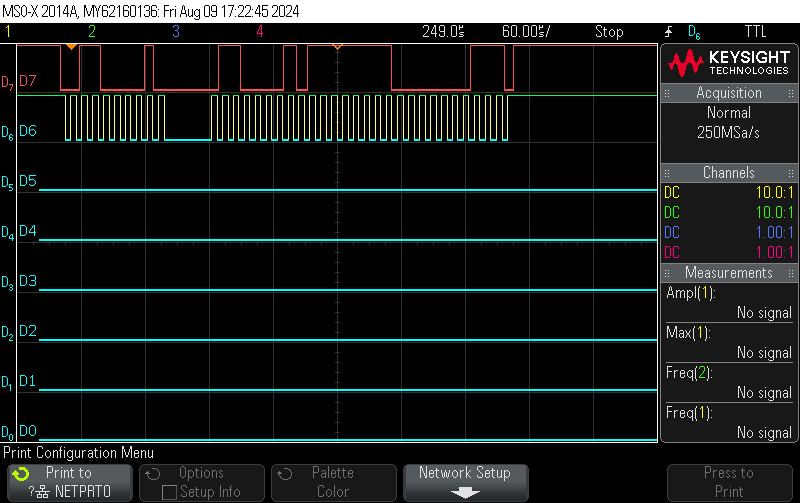Click the yellow DC 10.0:1 channel row
This screenshot has height=503, width=800.
[729, 192]
